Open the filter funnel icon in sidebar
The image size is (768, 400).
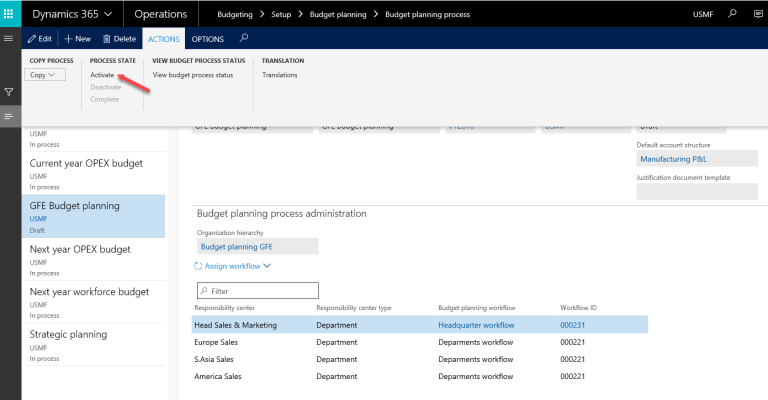point(9,92)
